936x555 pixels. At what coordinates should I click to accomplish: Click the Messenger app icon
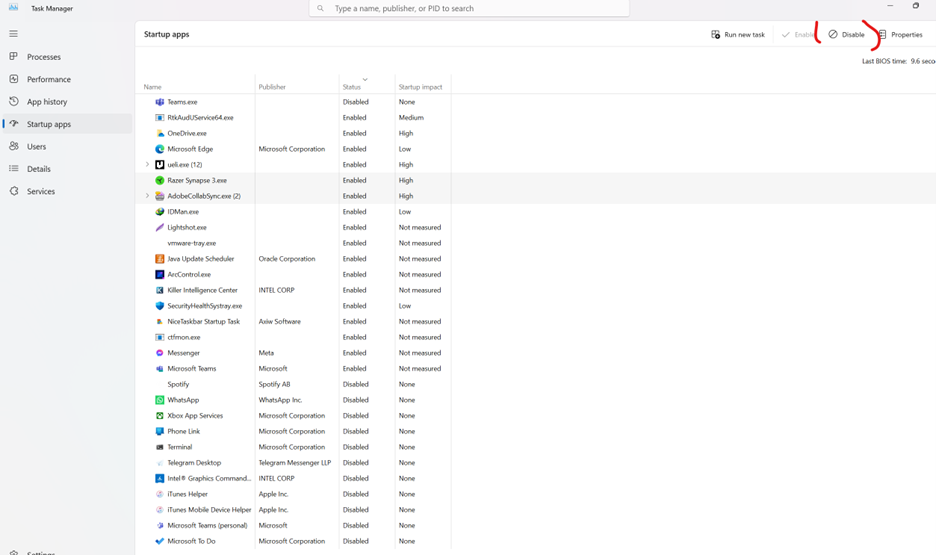pyautogui.click(x=160, y=353)
